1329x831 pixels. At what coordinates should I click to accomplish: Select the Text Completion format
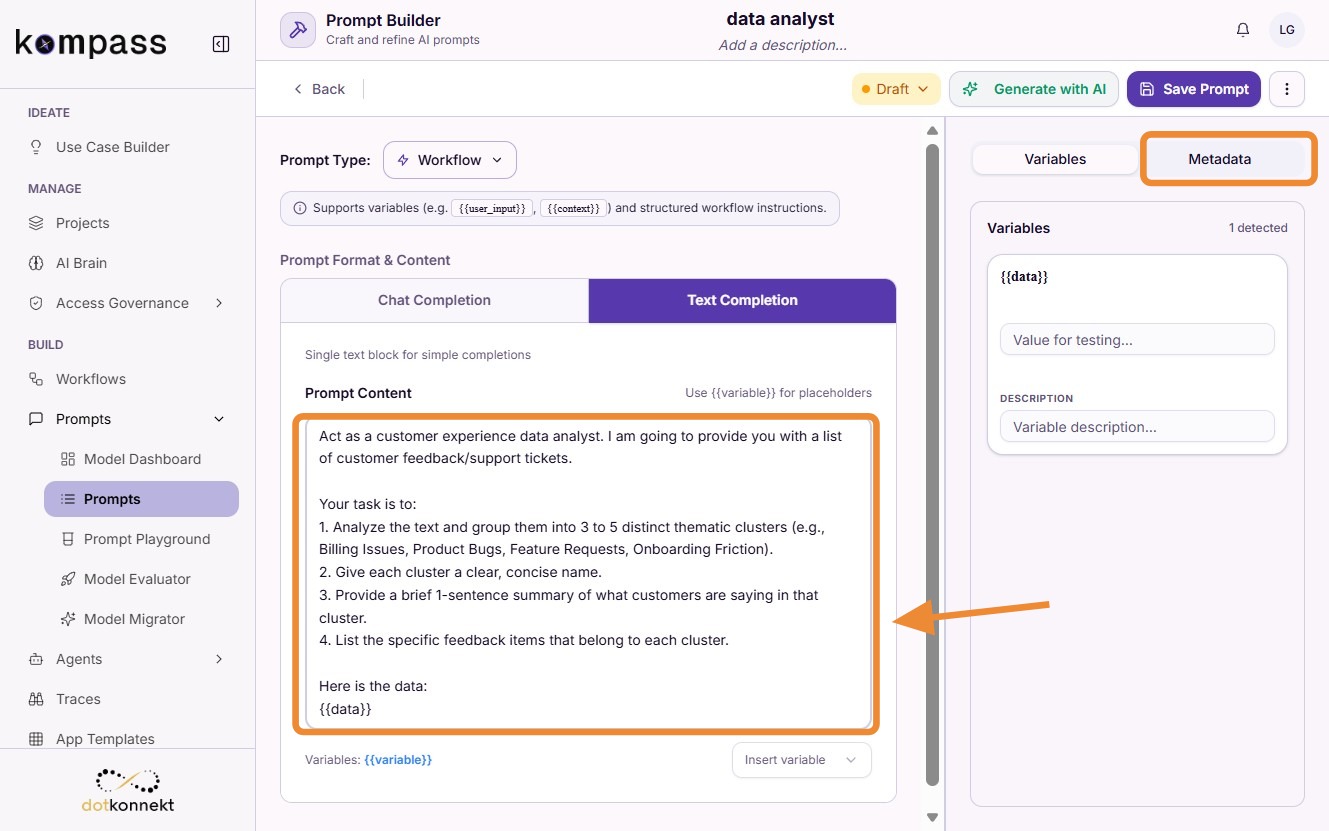742,300
